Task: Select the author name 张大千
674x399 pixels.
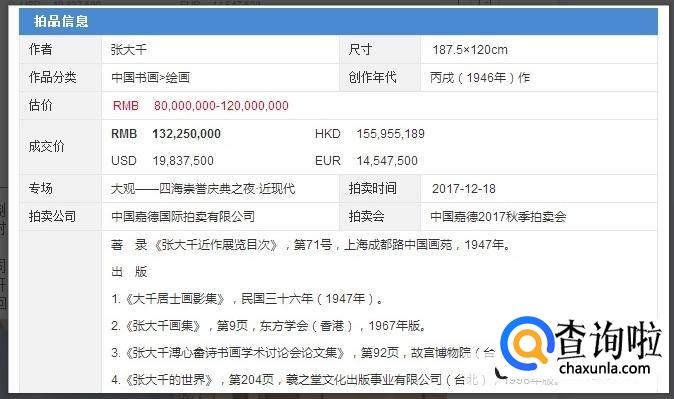Action: pyautogui.click(x=129, y=50)
